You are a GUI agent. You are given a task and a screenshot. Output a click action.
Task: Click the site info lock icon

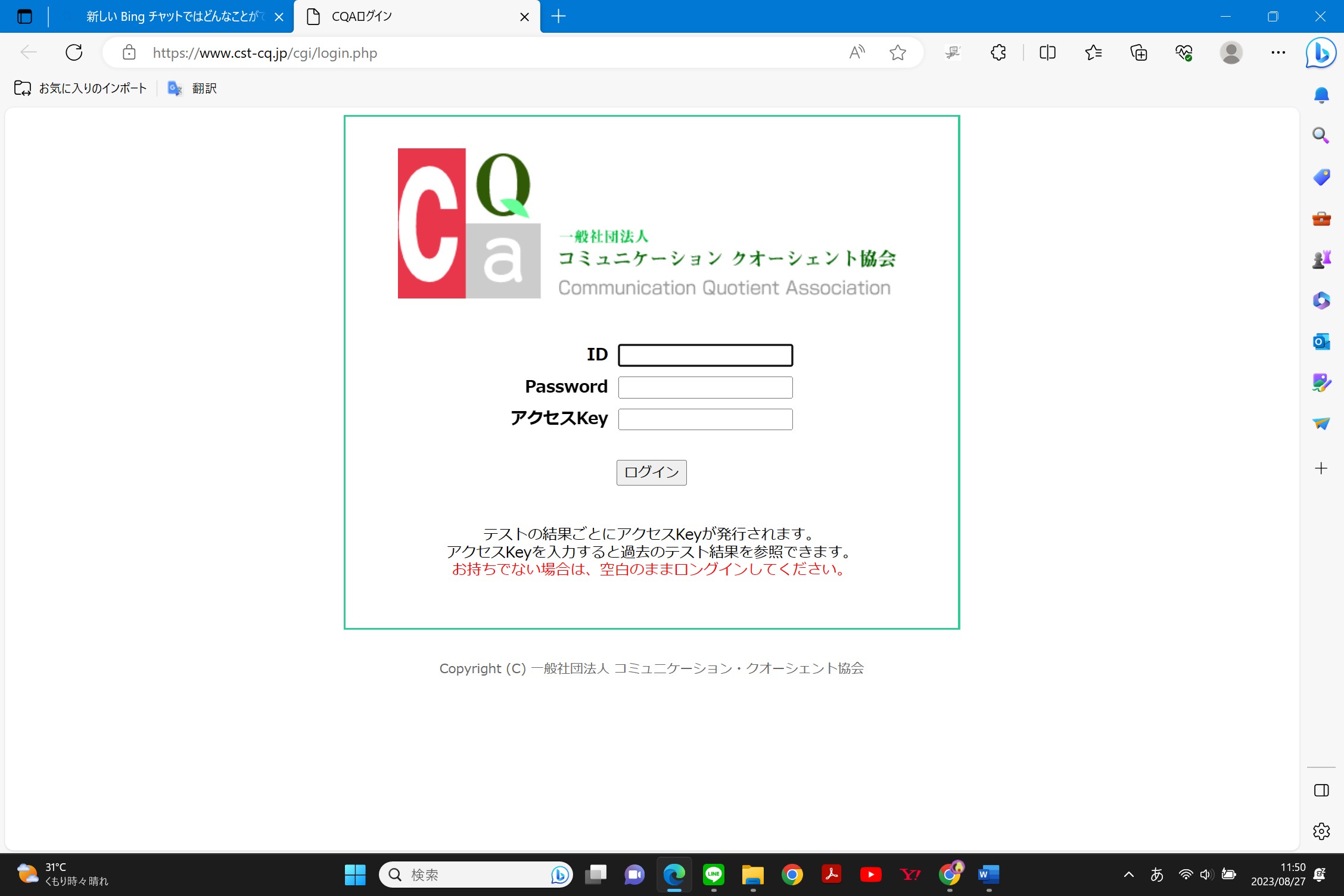pyautogui.click(x=129, y=52)
